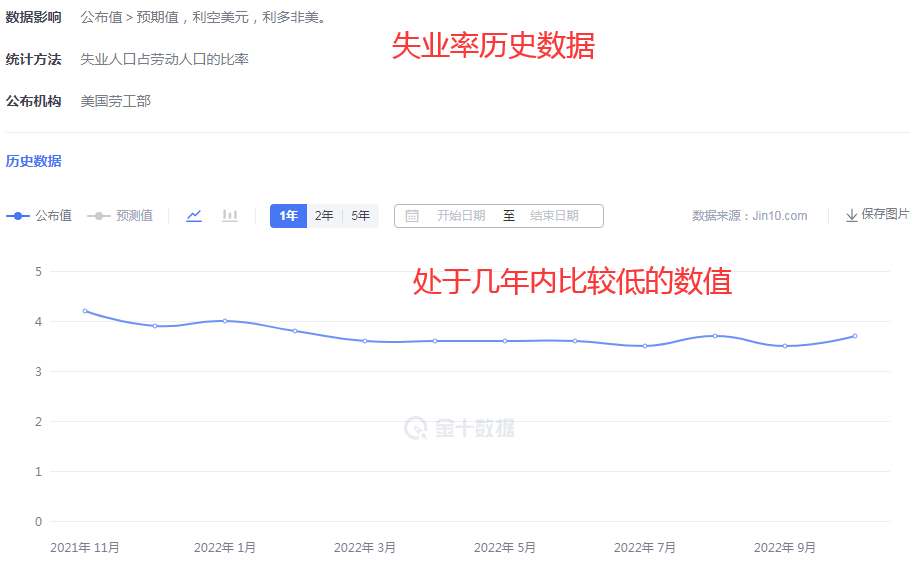Click the 2021年 11月 axis label
Screen dimensions: 918x568
pos(85,548)
